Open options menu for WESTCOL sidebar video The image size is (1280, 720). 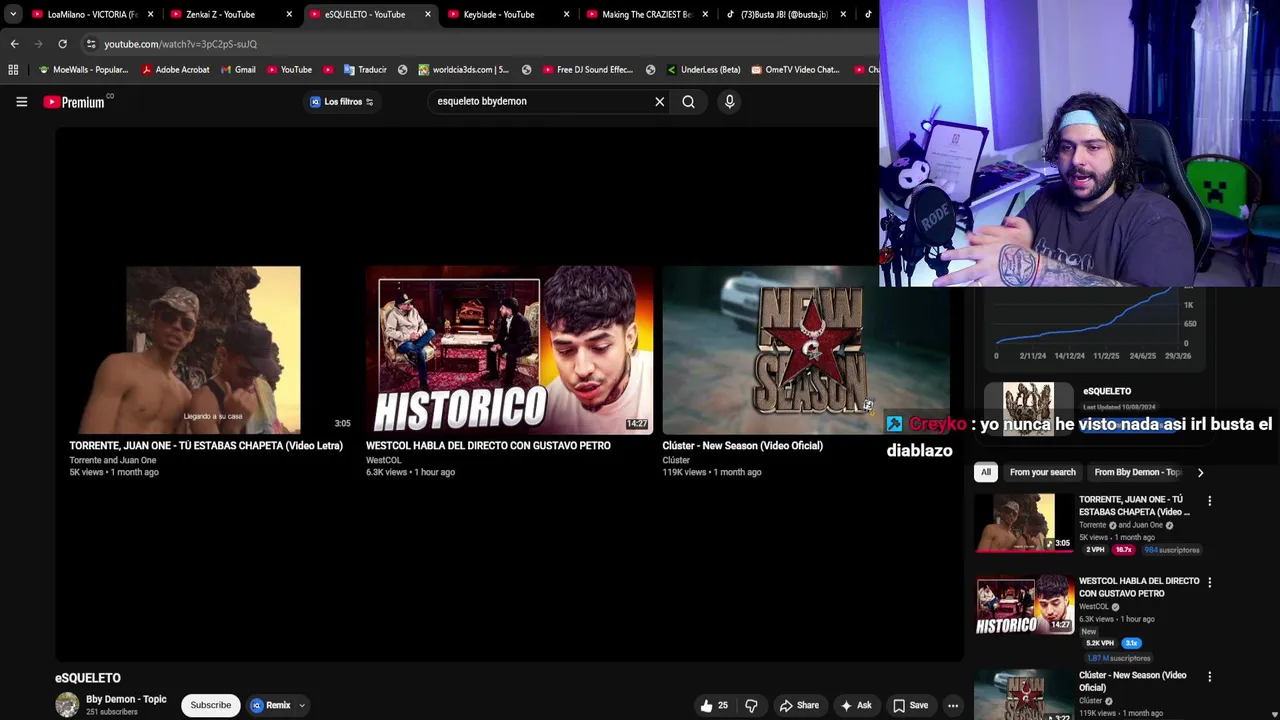point(1209,582)
